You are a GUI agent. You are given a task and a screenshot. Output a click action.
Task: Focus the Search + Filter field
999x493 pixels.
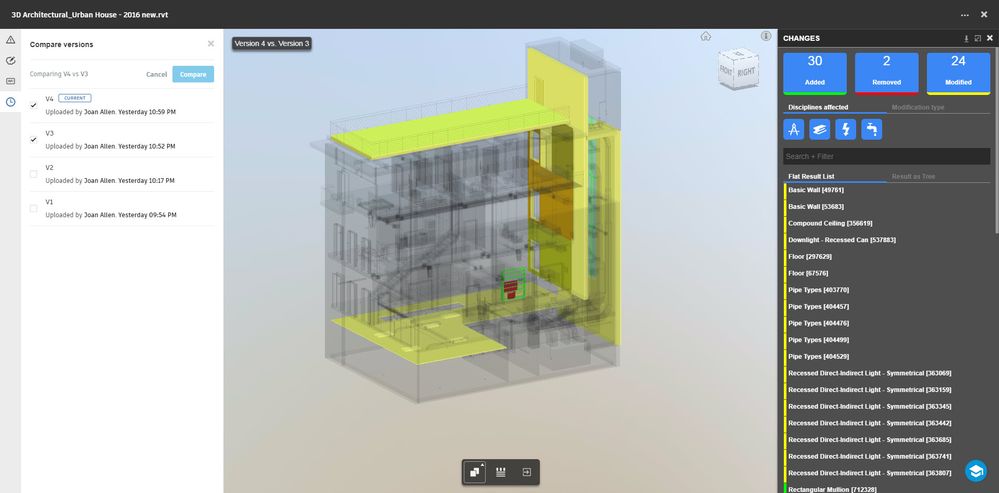pos(886,156)
